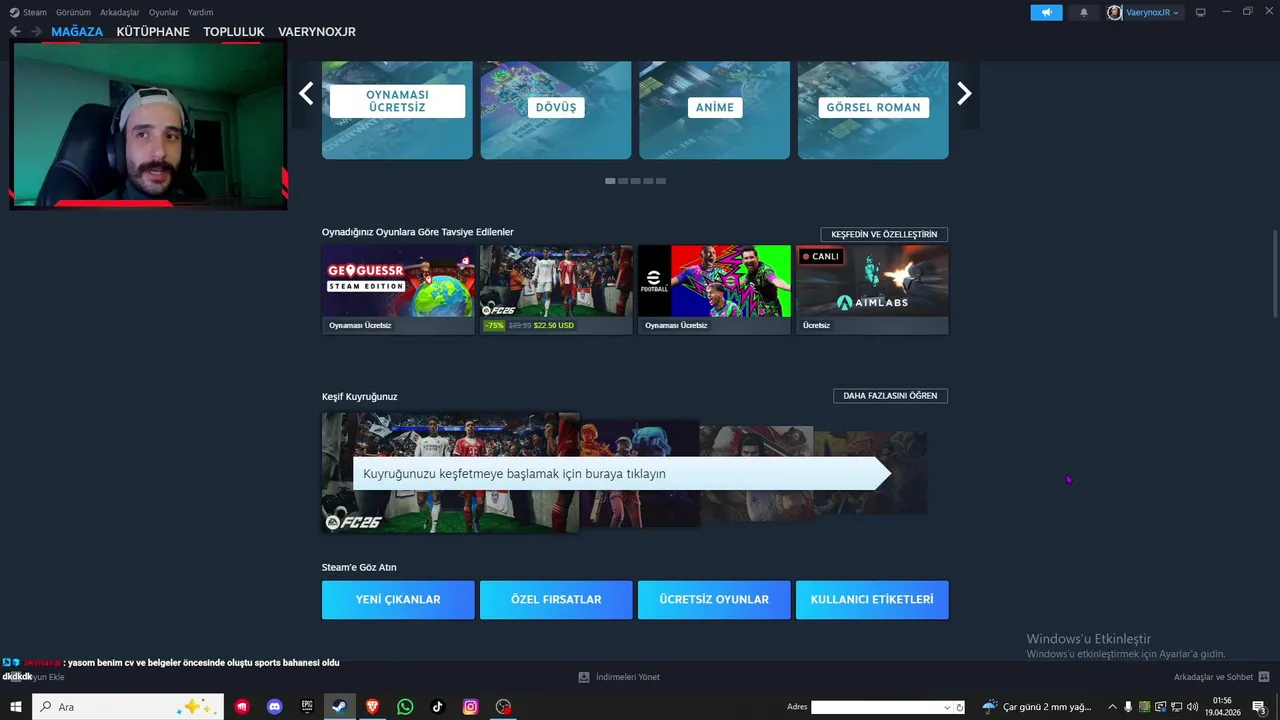
Task: Open the weather widget showing 2 mm yağ
Action: (1037, 707)
